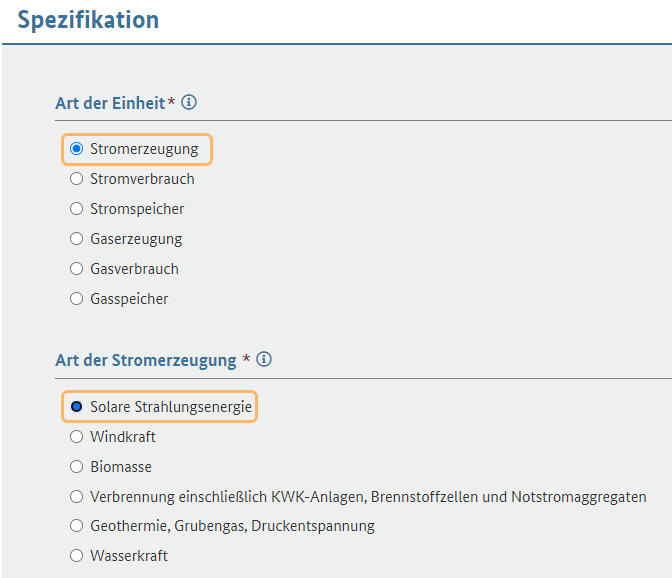Image resolution: width=672 pixels, height=578 pixels.
Task: Select Geothermie, Grubengas, Druckentspannung option
Action: pyautogui.click(x=76, y=525)
